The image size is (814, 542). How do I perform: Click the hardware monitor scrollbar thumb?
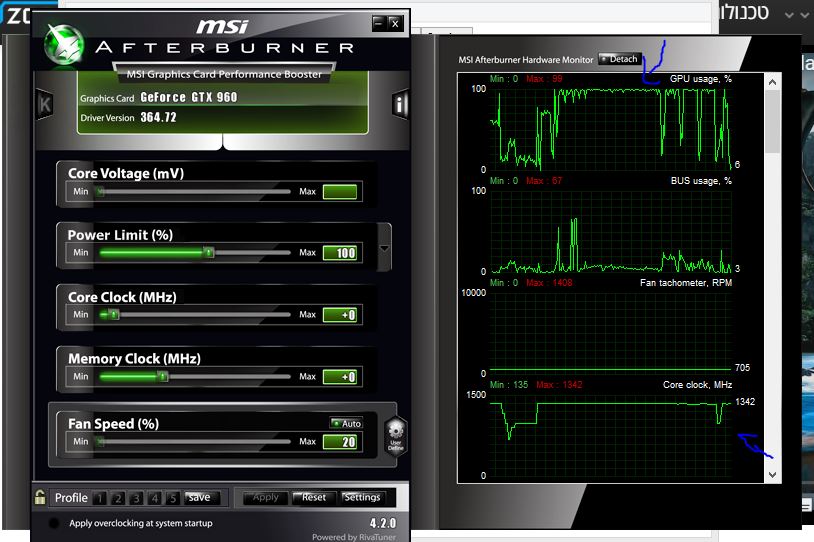click(x=772, y=121)
